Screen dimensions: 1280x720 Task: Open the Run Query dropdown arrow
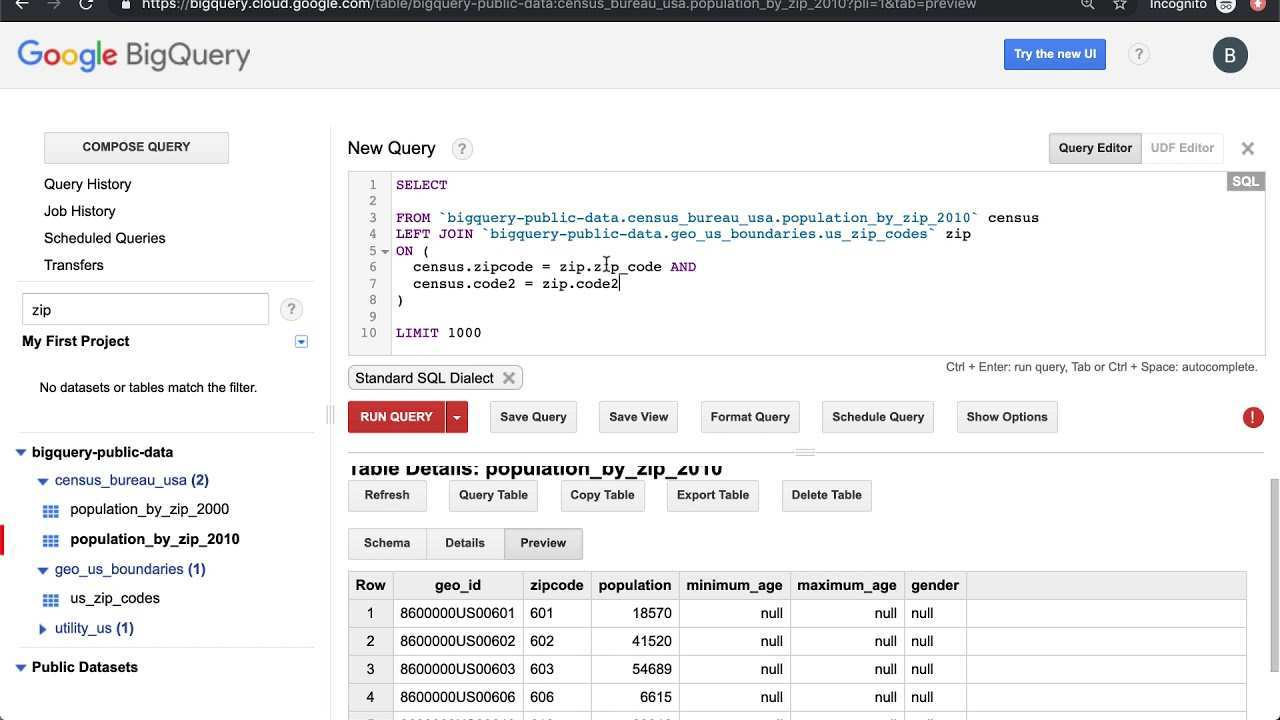point(457,417)
